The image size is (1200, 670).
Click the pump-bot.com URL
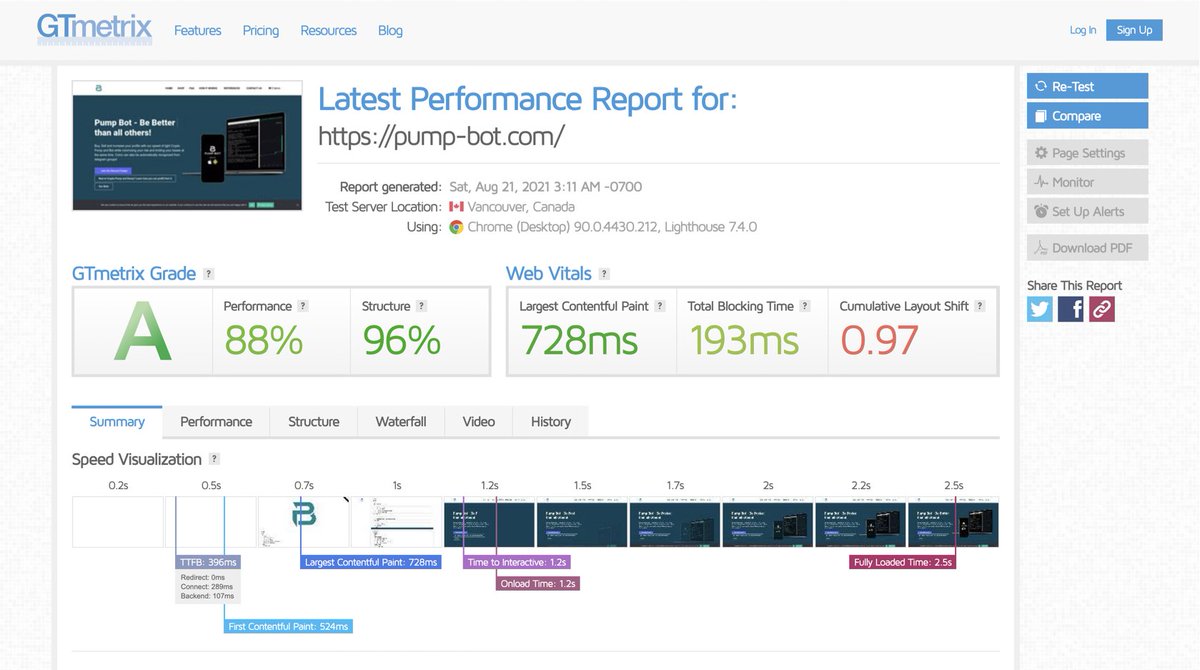coord(441,136)
